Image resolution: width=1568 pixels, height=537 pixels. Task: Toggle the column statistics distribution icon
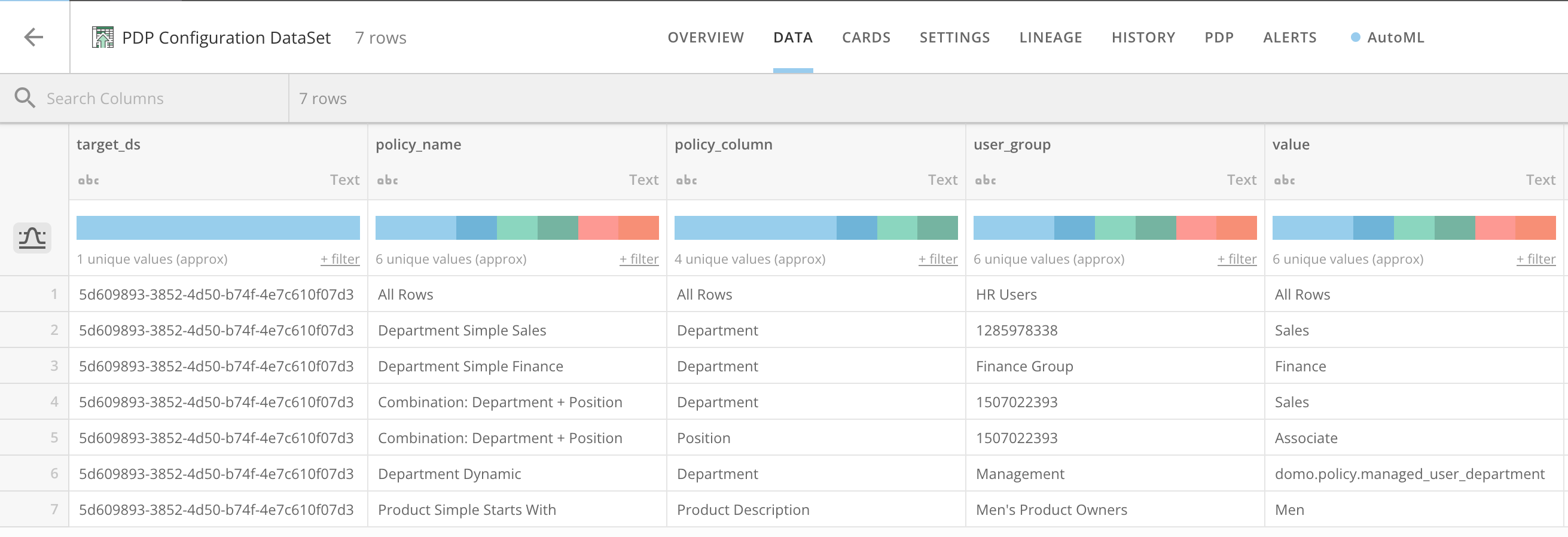[x=32, y=237]
